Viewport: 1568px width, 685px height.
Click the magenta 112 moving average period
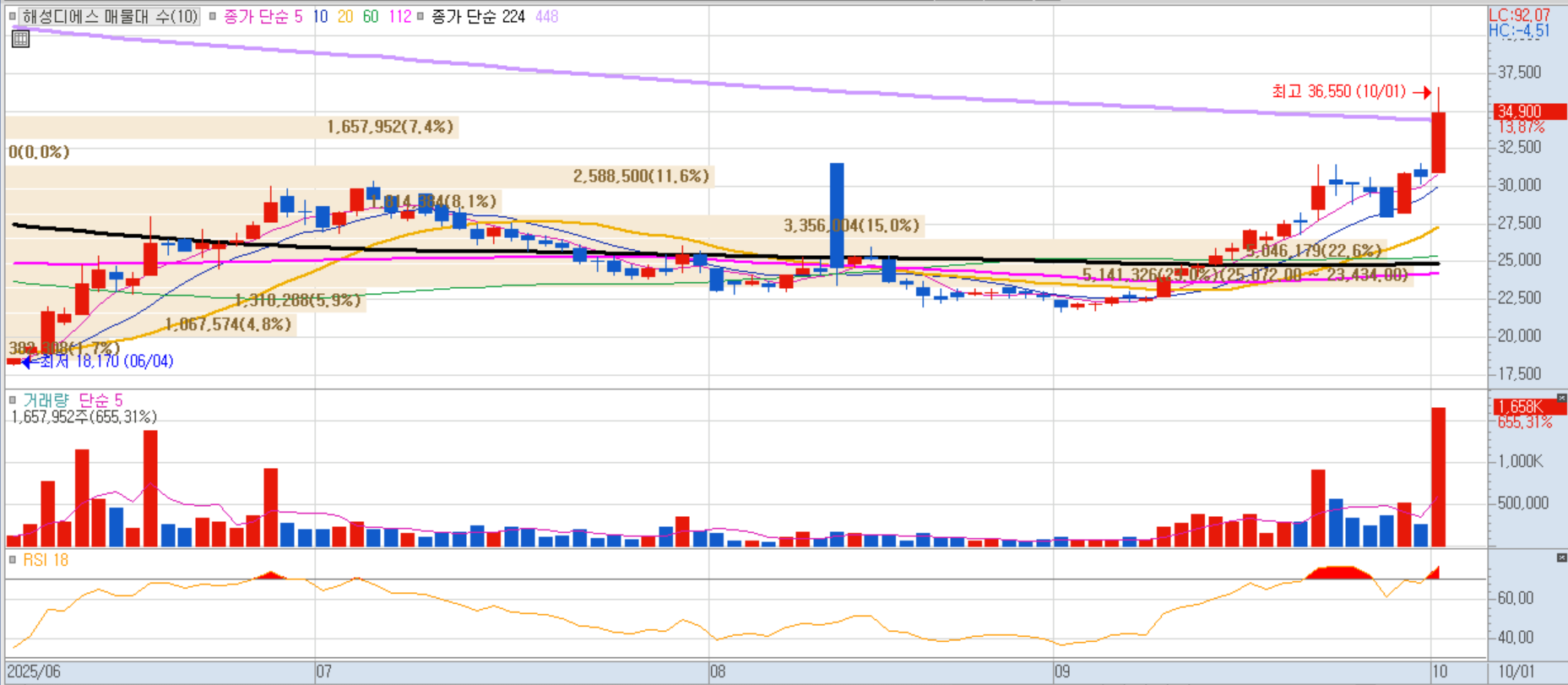[399, 16]
